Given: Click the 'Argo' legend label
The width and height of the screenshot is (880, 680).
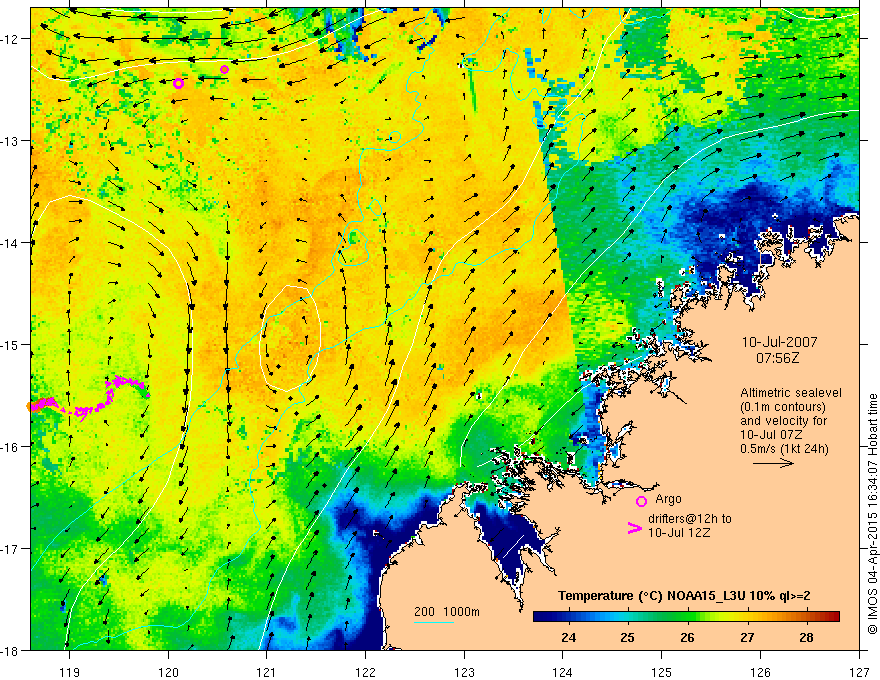Looking at the screenshot, I should [x=668, y=499].
